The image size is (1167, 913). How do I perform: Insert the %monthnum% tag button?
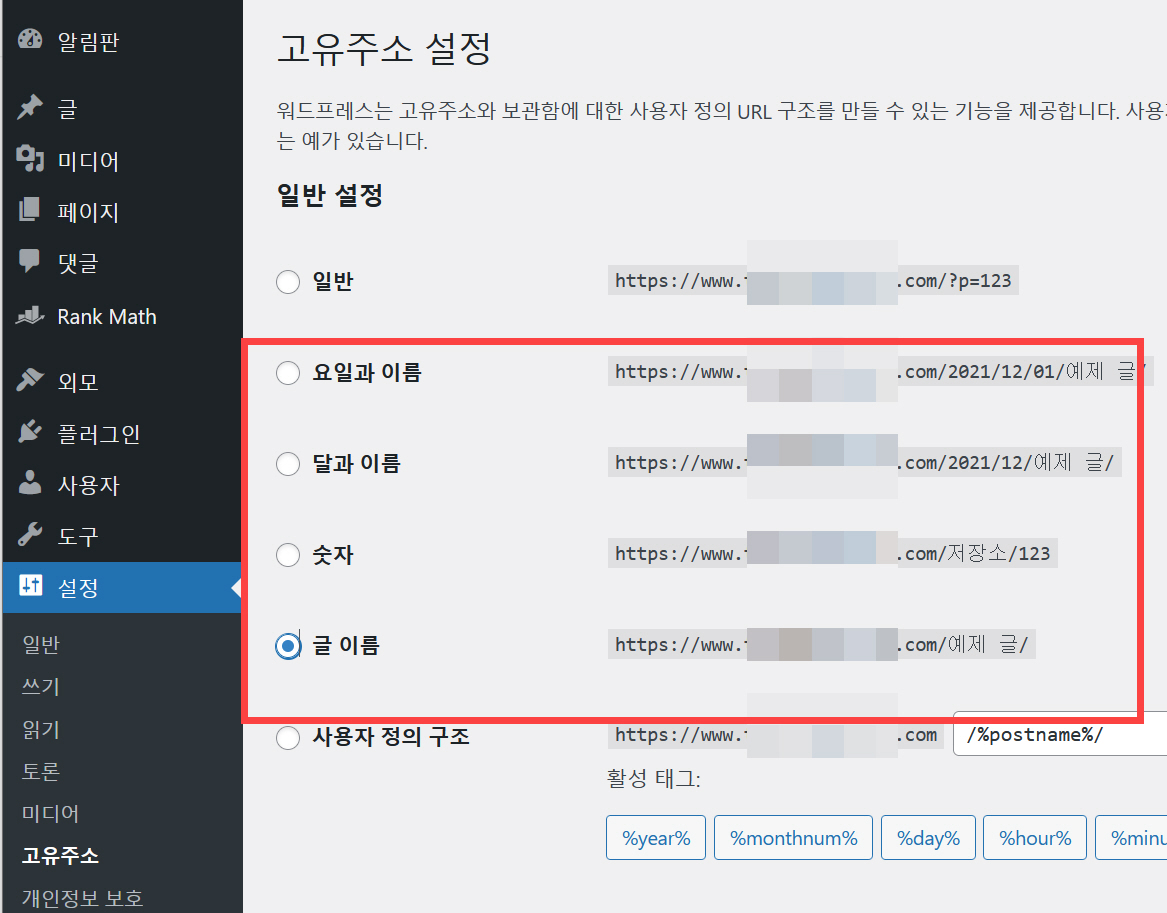(x=793, y=838)
